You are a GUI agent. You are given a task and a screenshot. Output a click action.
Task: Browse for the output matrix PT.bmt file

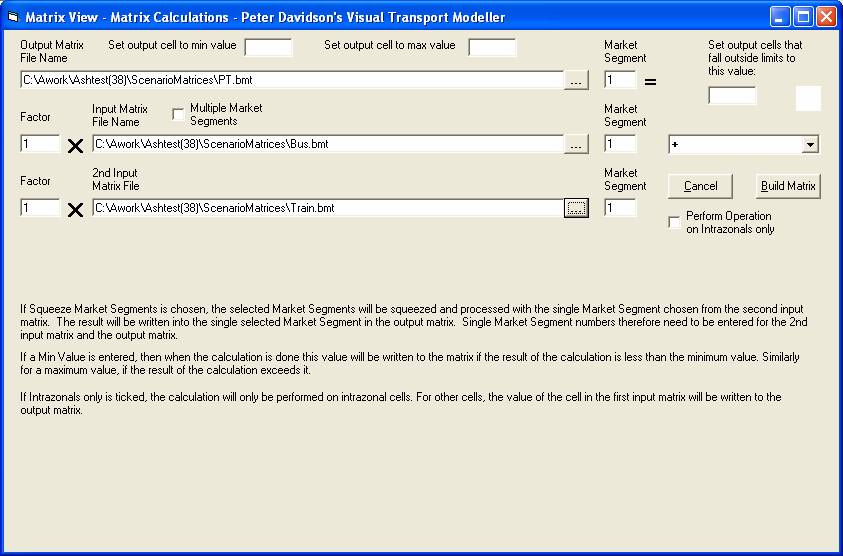[576, 80]
